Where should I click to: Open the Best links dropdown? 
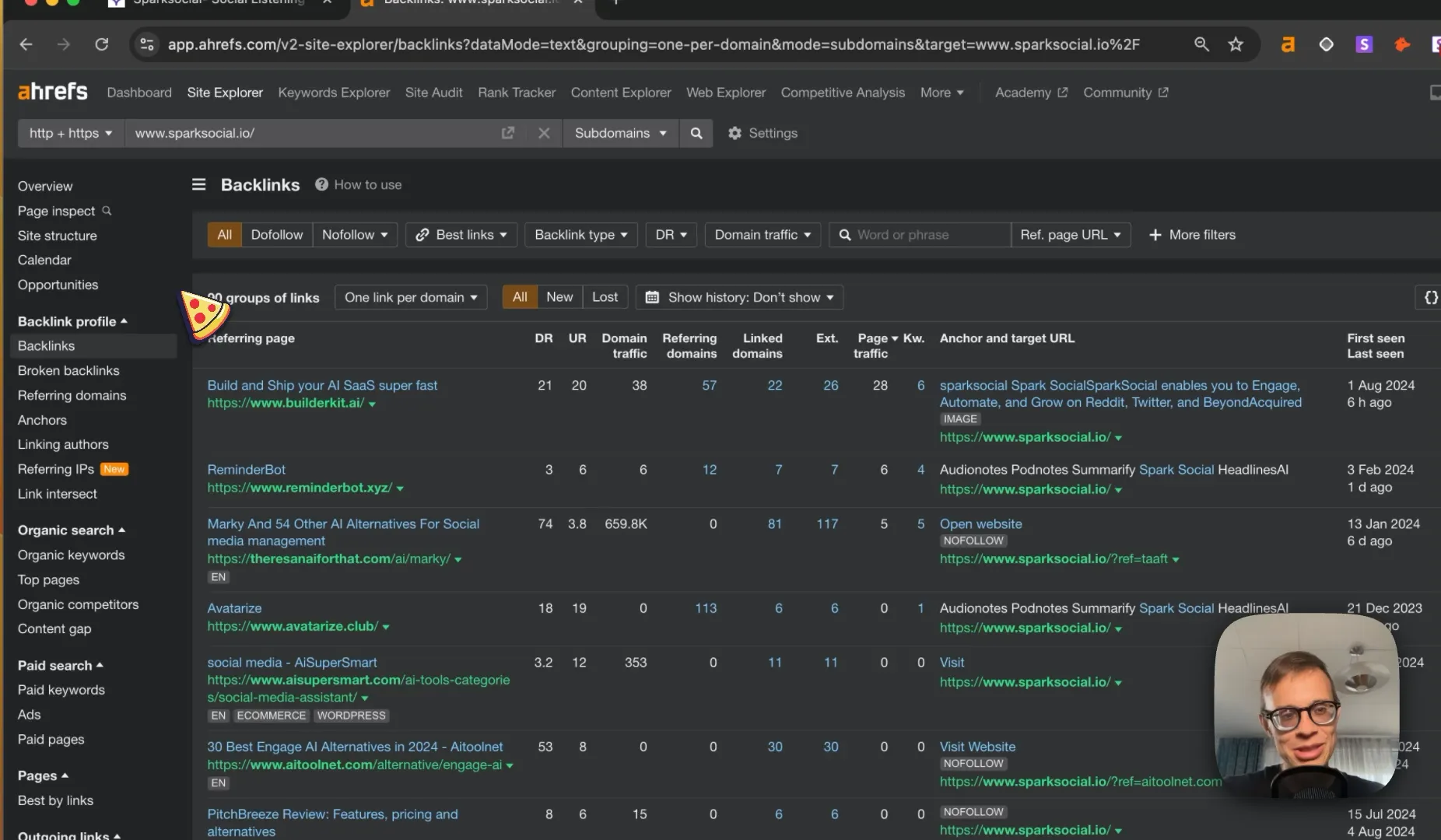tap(461, 235)
